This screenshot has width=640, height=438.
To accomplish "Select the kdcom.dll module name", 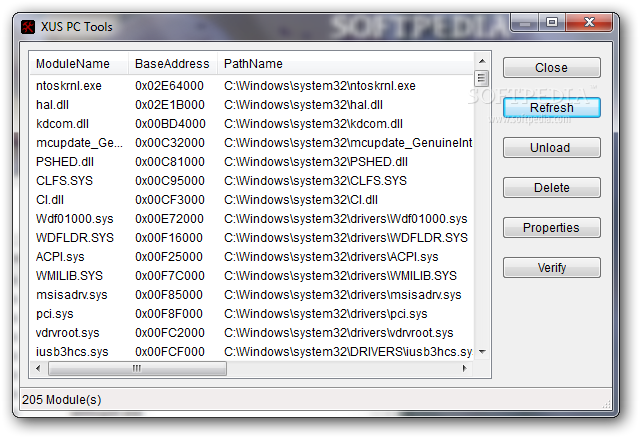I will tap(62, 124).
